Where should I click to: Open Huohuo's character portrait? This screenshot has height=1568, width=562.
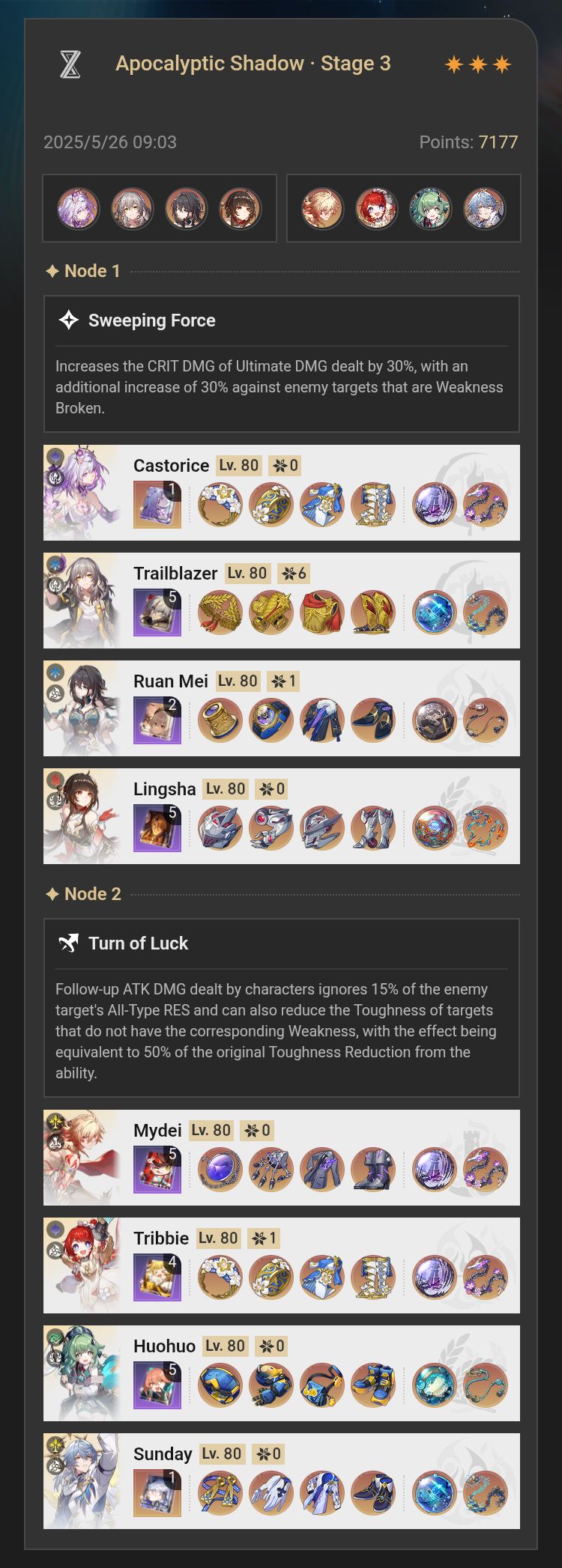[x=82, y=1373]
